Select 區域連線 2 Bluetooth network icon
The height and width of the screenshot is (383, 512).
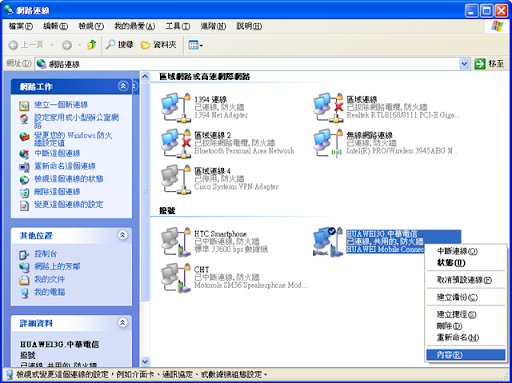[x=176, y=143]
